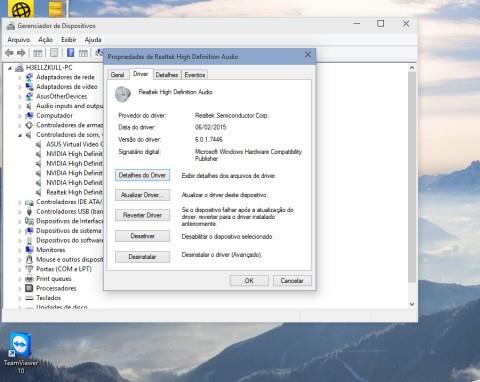The image size is (480, 382).
Task: Click the Mouse e outros dispositivos icon
Action: click(x=29, y=259)
